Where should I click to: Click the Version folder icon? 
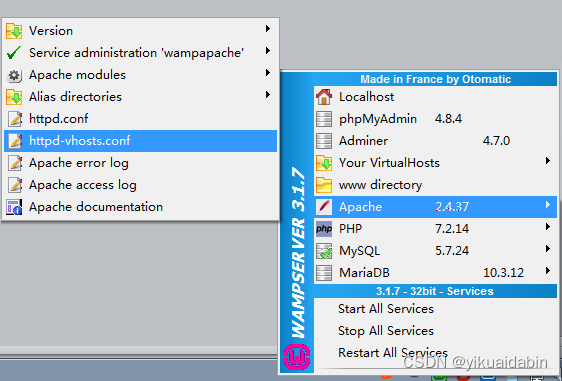[14, 31]
